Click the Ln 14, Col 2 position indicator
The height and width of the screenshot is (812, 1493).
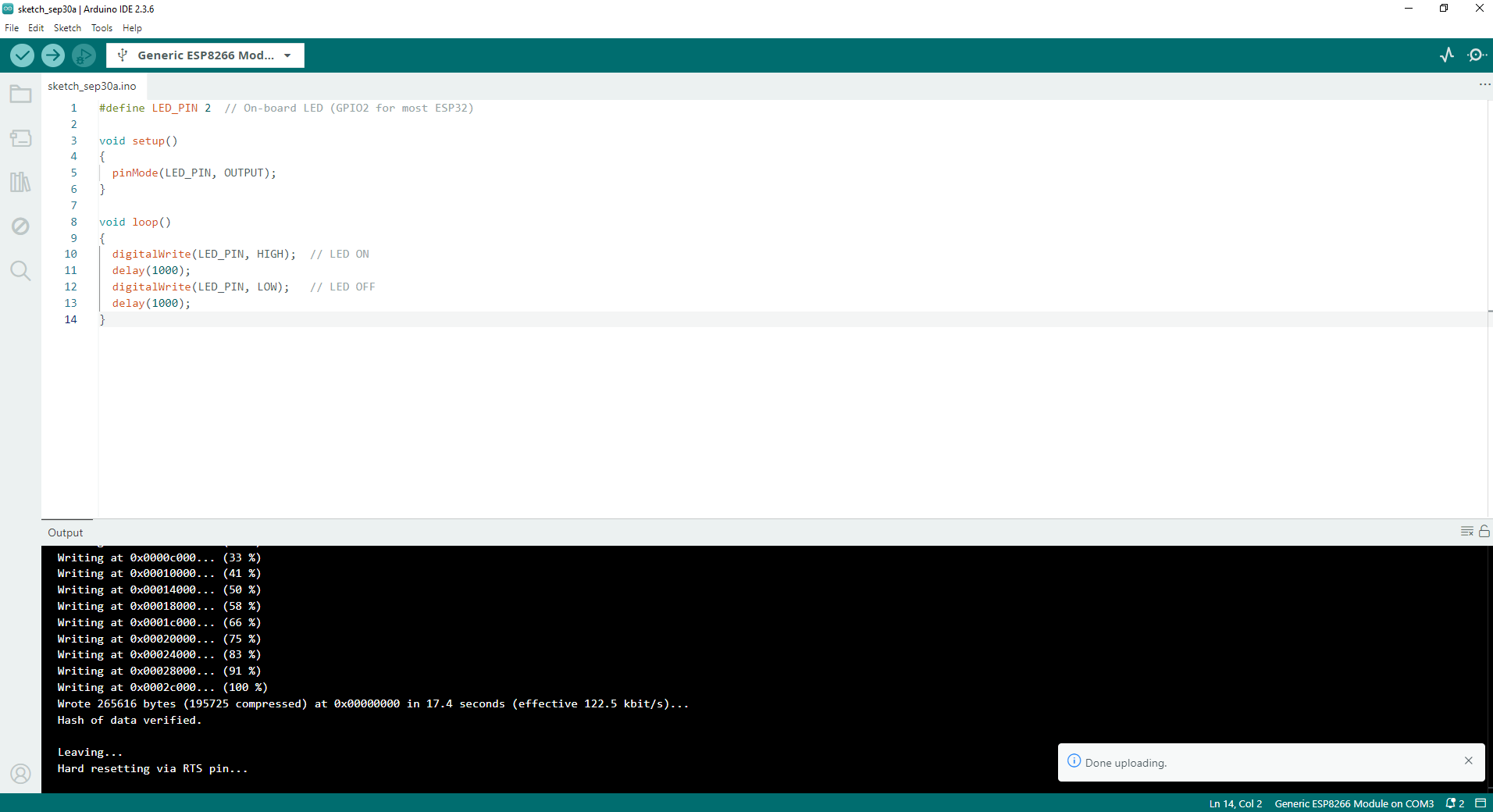(x=1235, y=803)
